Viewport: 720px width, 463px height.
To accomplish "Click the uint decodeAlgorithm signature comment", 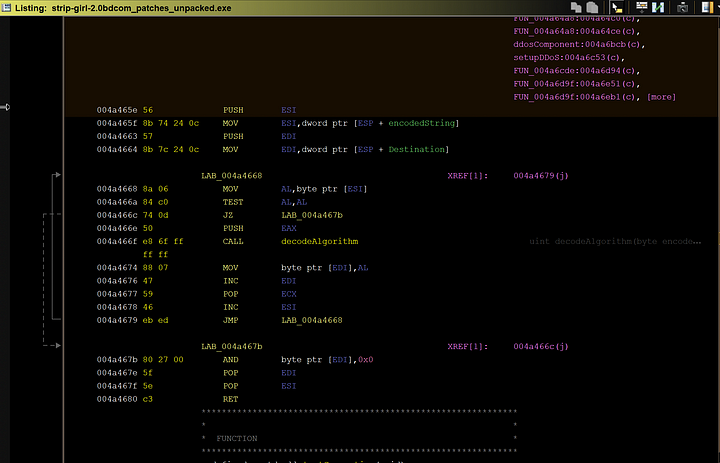I will tap(615, 242).
